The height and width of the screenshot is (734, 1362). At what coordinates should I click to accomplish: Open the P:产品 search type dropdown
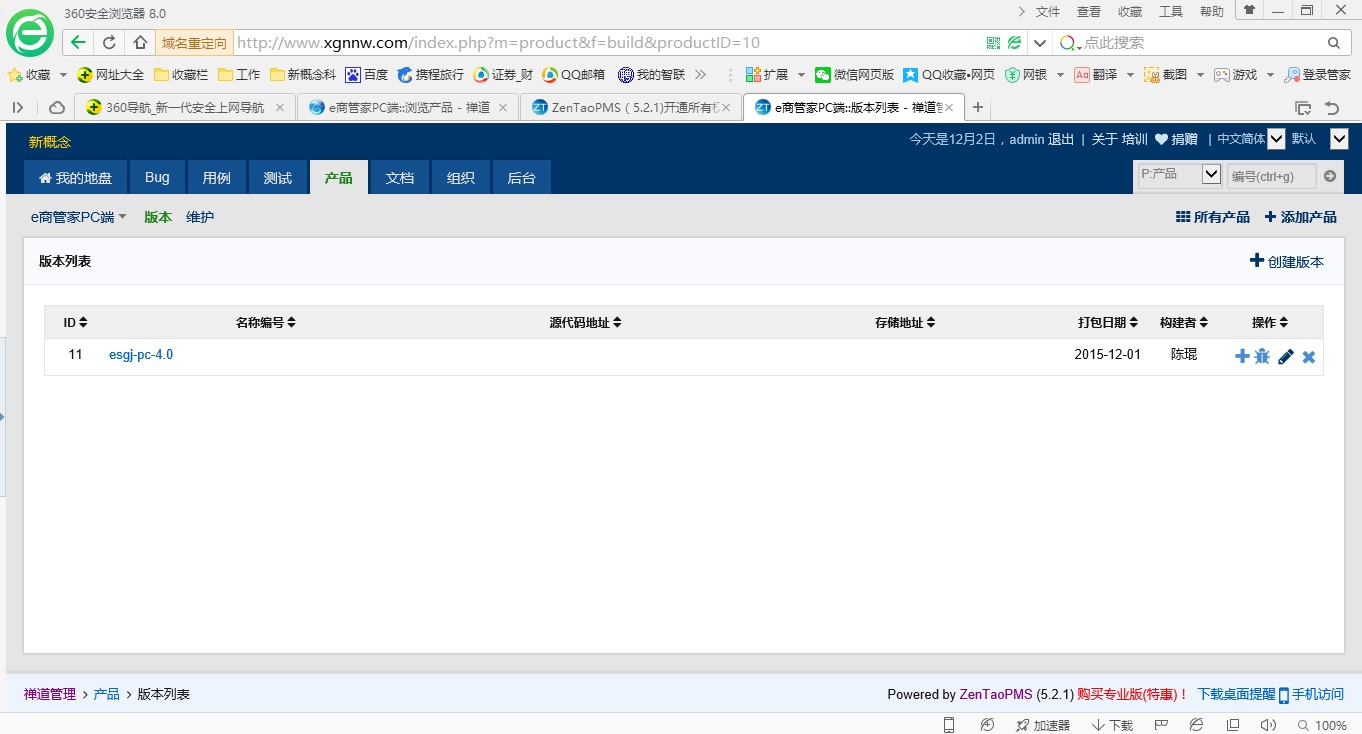pyautogui.click(x=1179, y=175)
